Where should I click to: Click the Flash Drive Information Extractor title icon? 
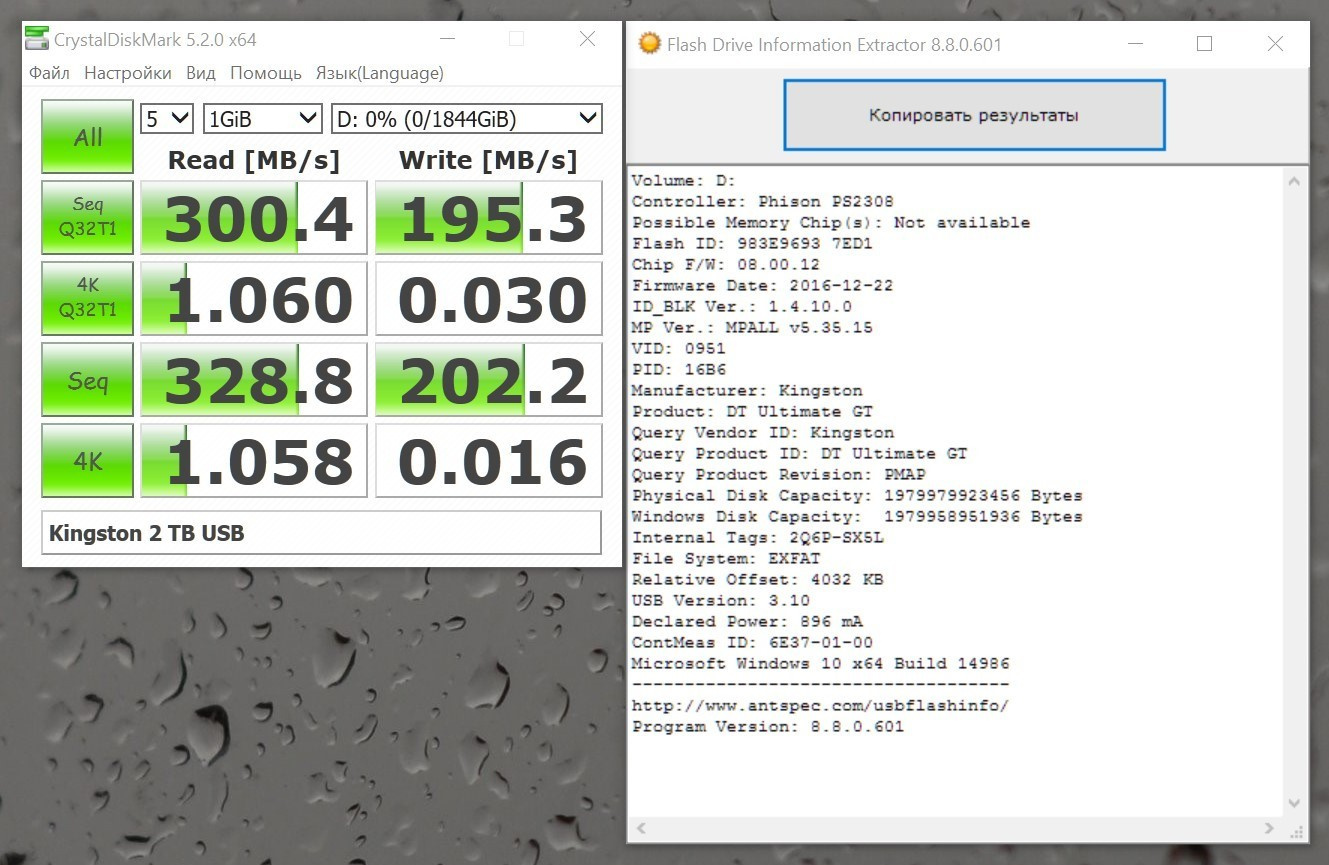tap(649, 44)
